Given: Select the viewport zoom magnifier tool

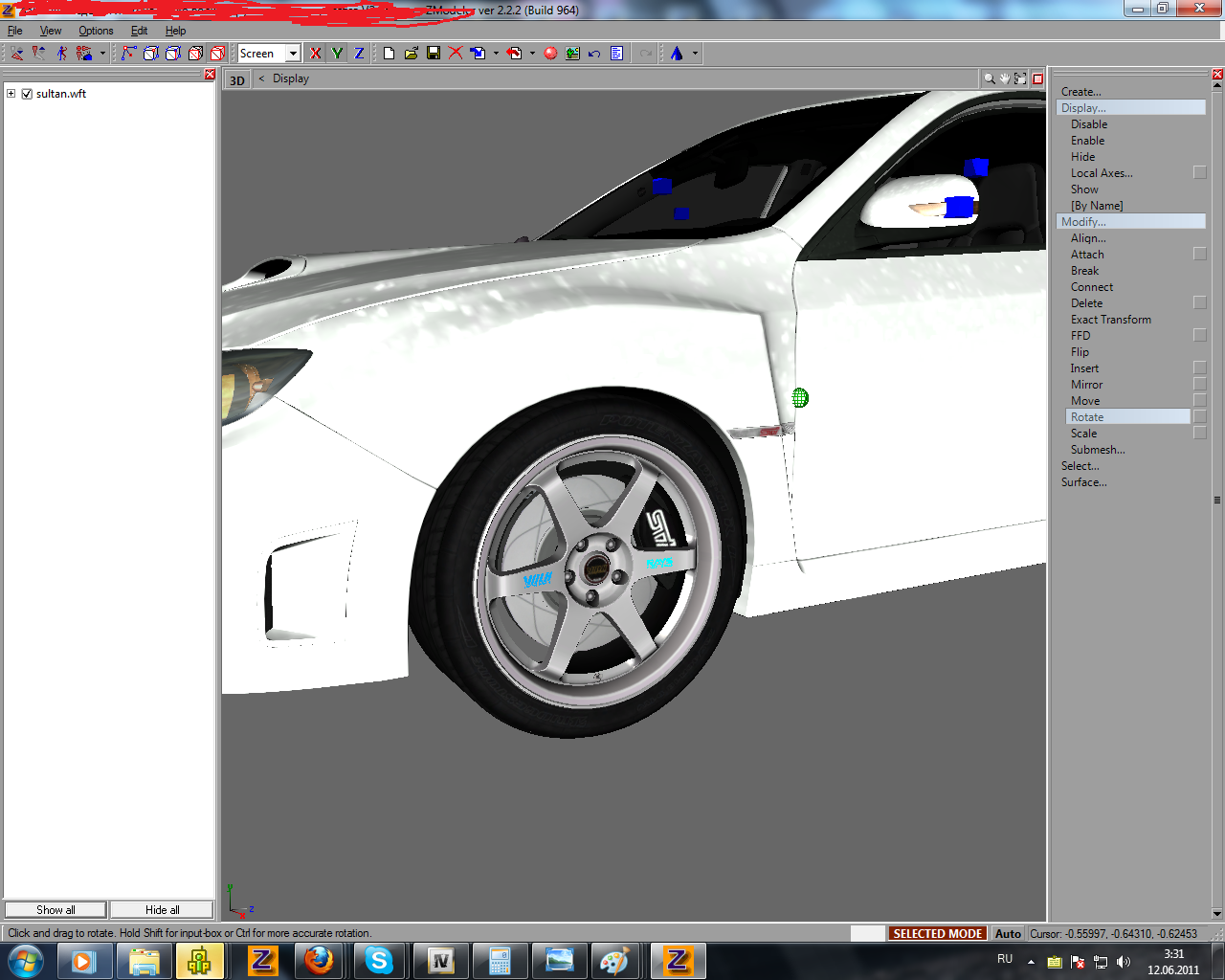Looking at the screenshot, I should tap(989, 78).
